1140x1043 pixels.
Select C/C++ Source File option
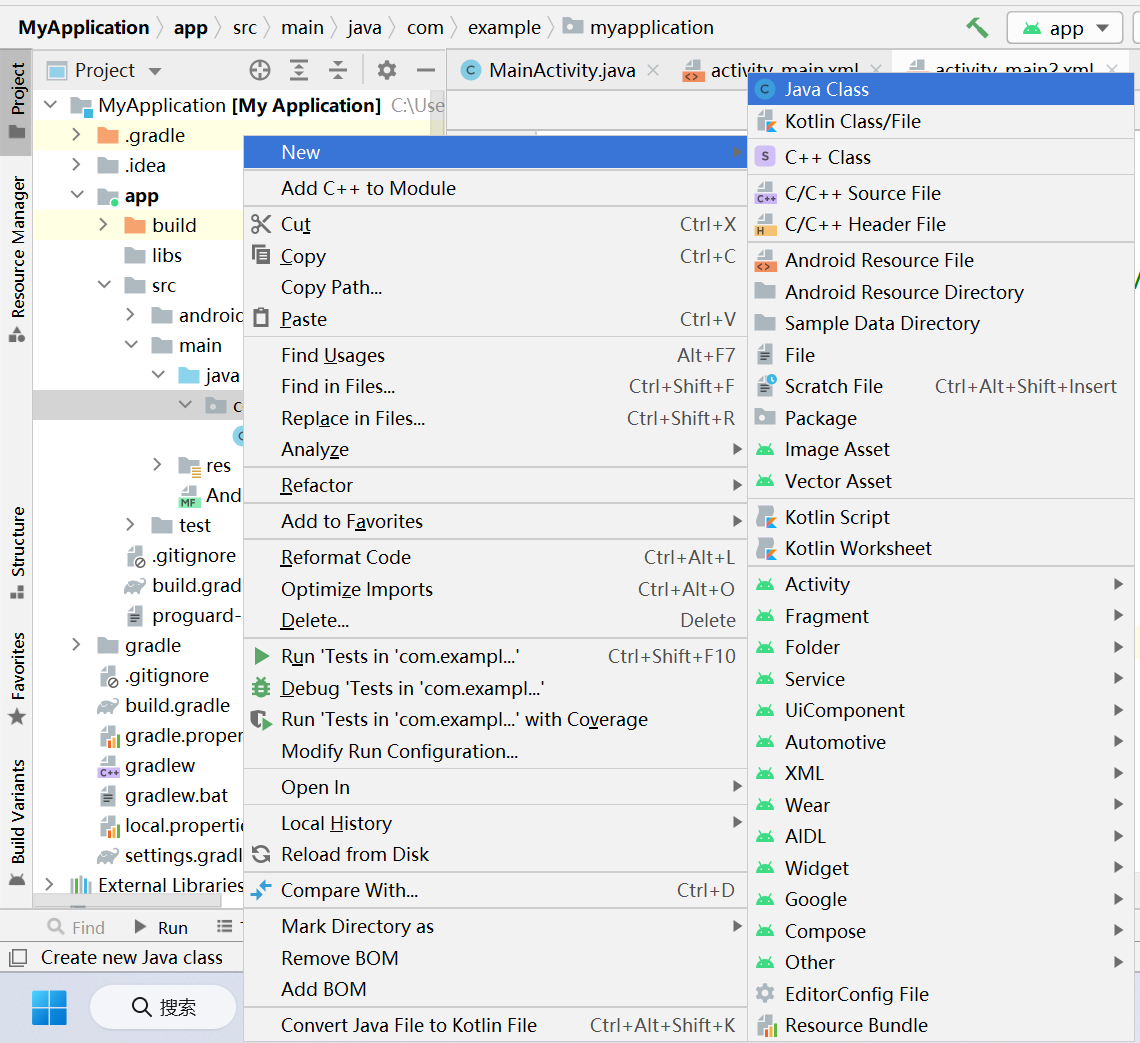941,193
